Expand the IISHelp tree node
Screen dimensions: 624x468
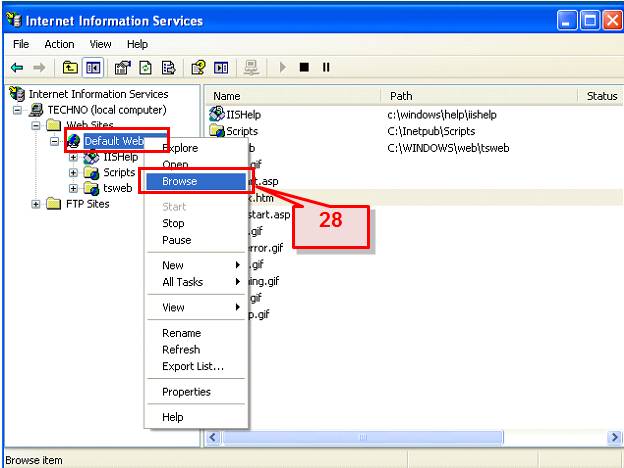coord(73,157)
